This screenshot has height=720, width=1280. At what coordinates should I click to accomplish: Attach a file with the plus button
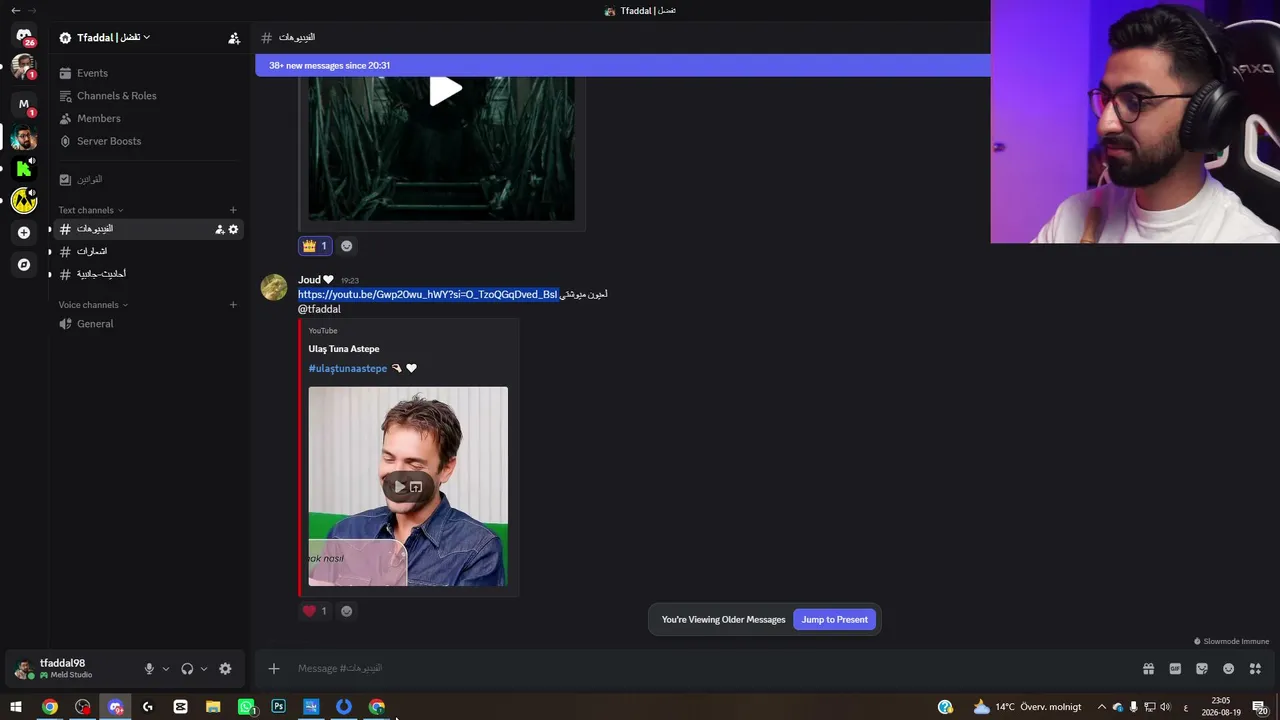point(274,669)
